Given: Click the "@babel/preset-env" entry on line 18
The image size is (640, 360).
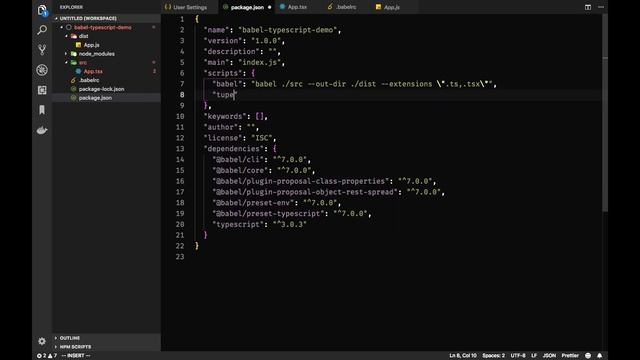Looking at the screenshot, I should pyautogui.click(x=253, y=203).
